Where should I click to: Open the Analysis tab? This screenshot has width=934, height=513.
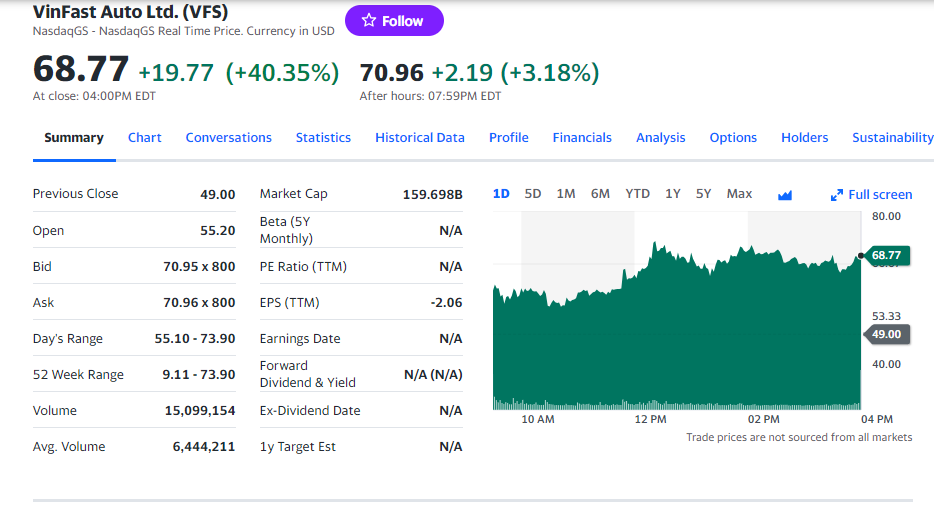coord(661,138)
